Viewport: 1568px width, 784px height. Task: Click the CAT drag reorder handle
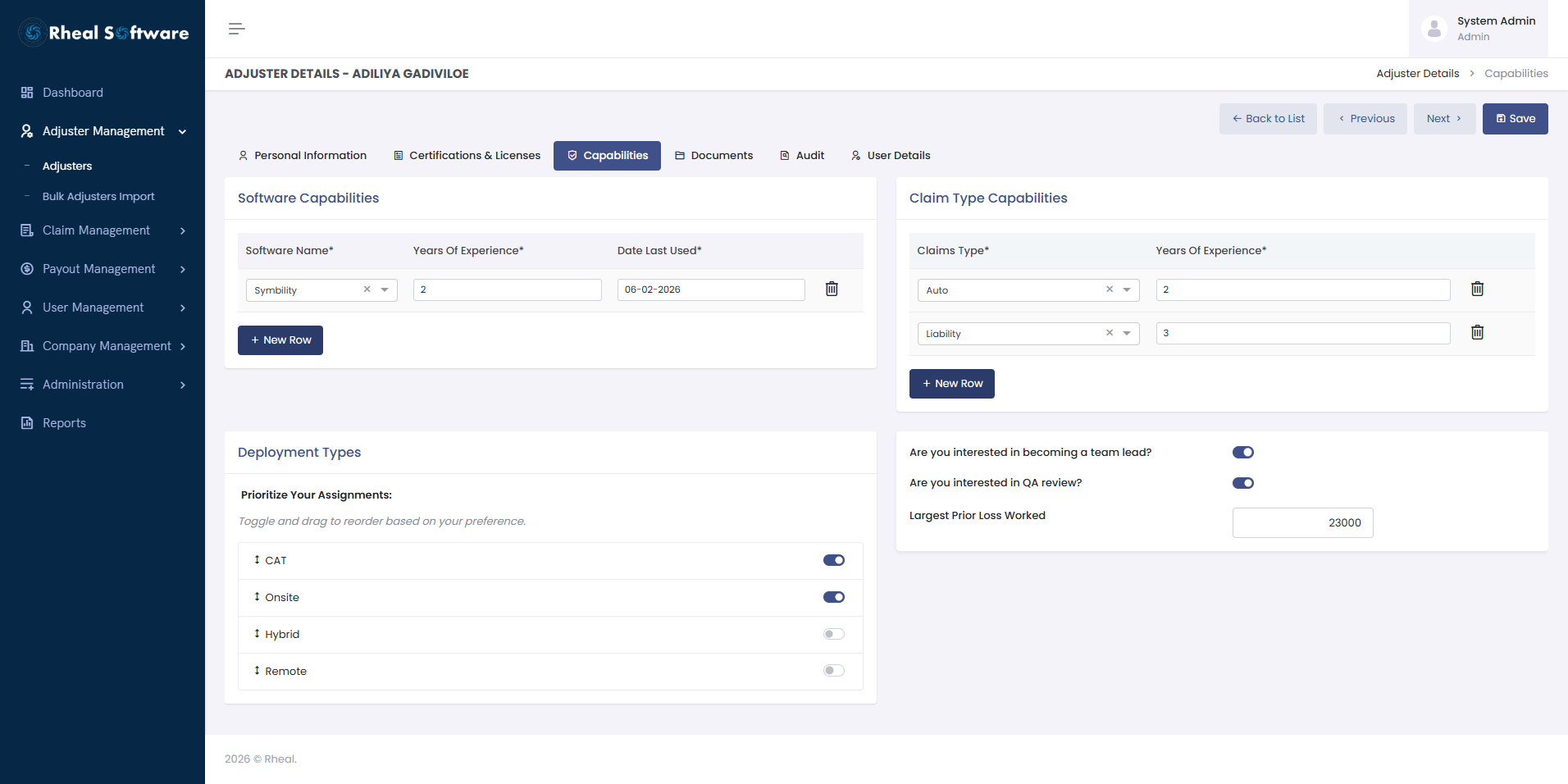click(x=257, y=559)
